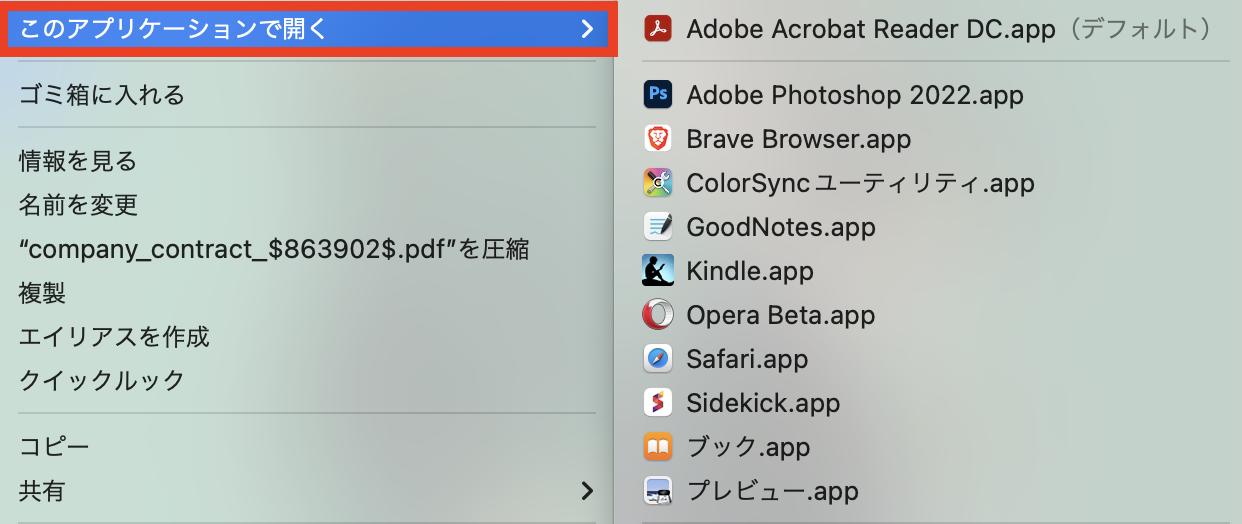The height and width of the screenshot is (524, 1242).
Task: Expand the 共有 submenu chevron
Action: tap(587, 491)
